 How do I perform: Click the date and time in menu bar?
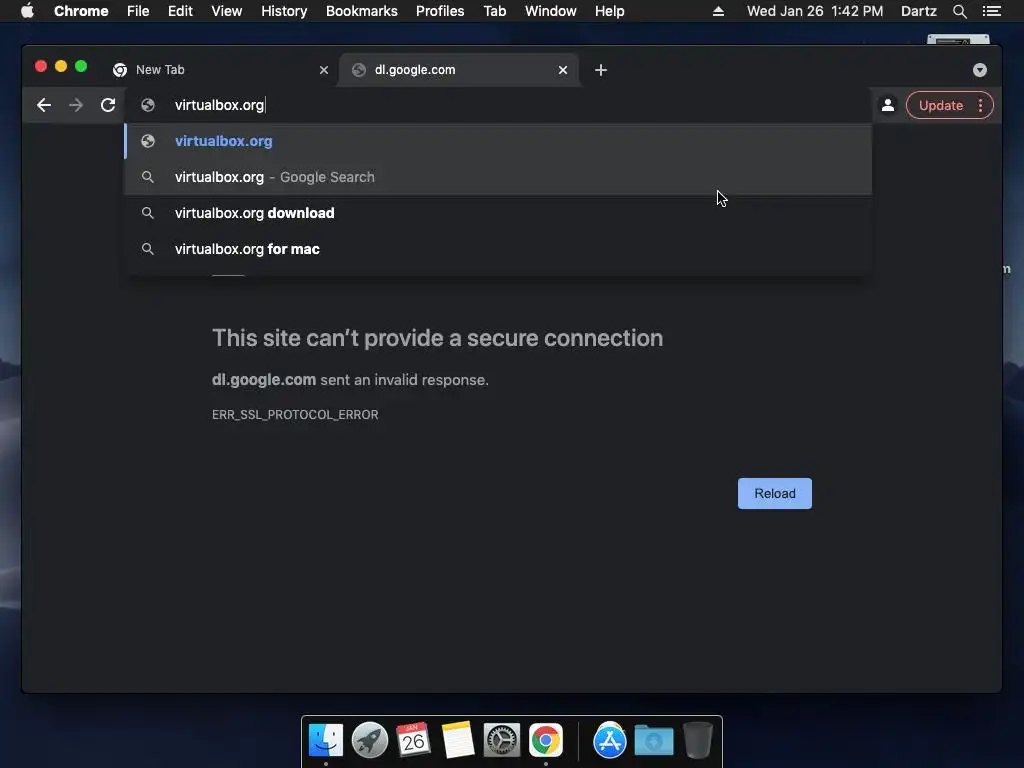815,11
